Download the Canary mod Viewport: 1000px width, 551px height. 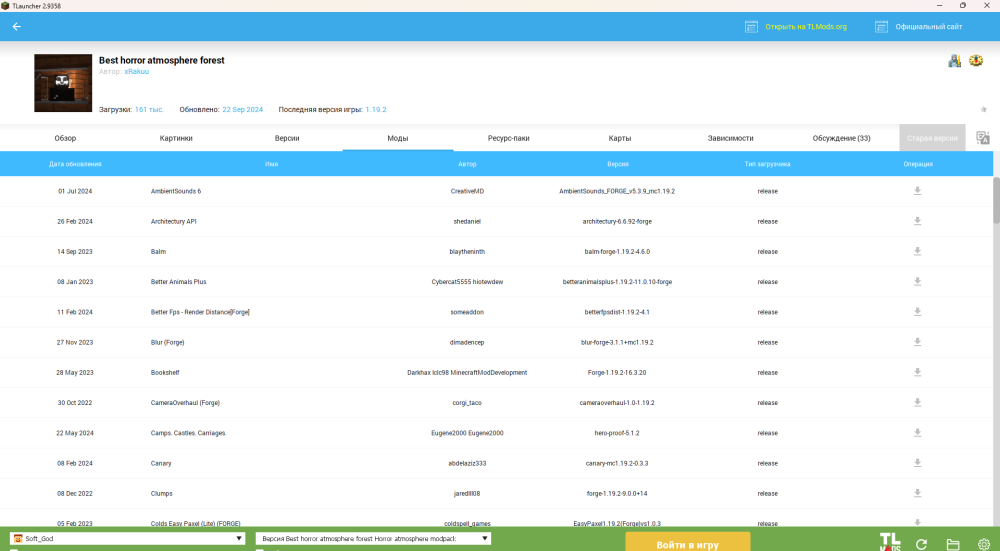click(917, 463)
